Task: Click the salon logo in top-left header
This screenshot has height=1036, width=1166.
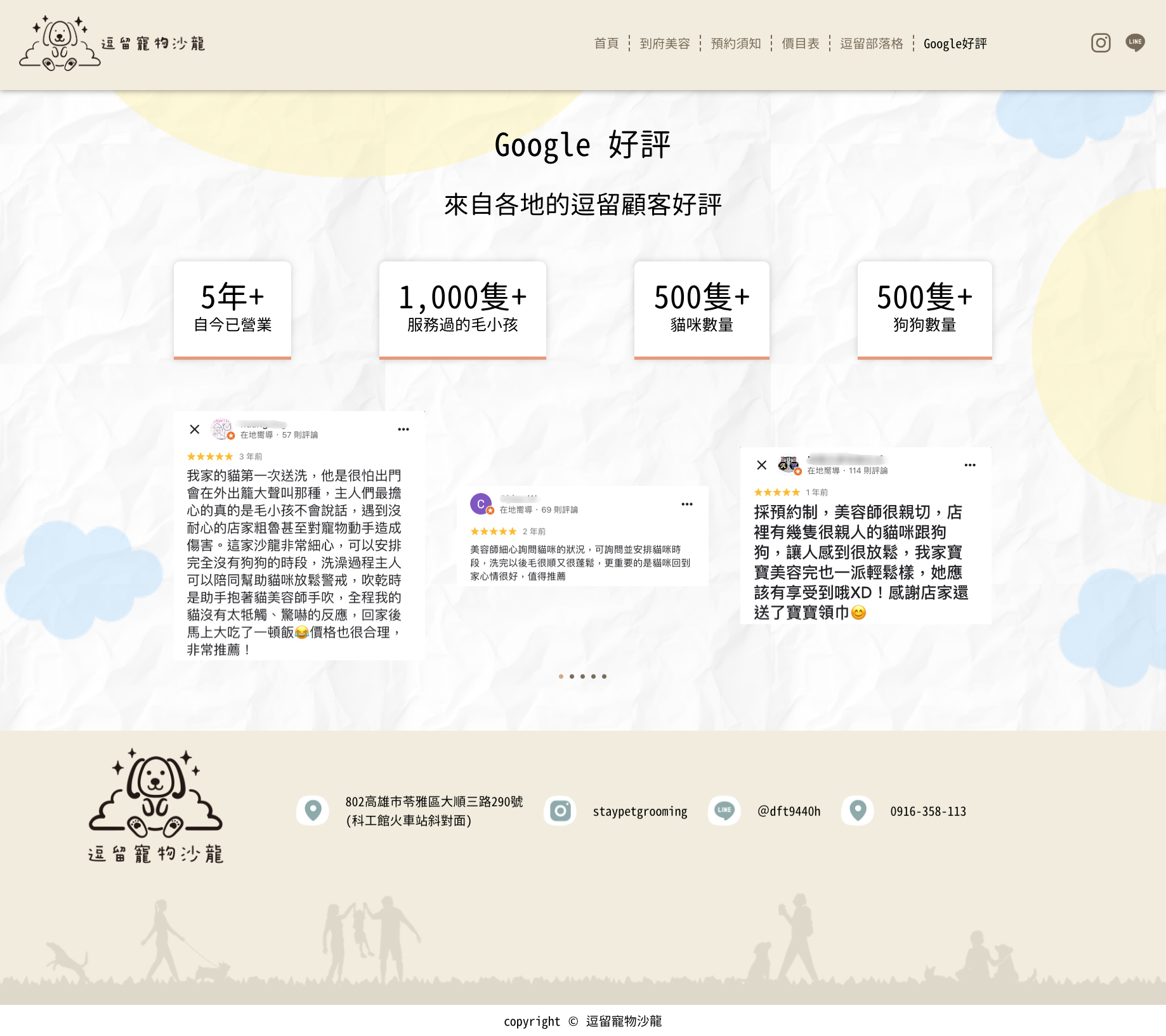Action: click(112, 43)
